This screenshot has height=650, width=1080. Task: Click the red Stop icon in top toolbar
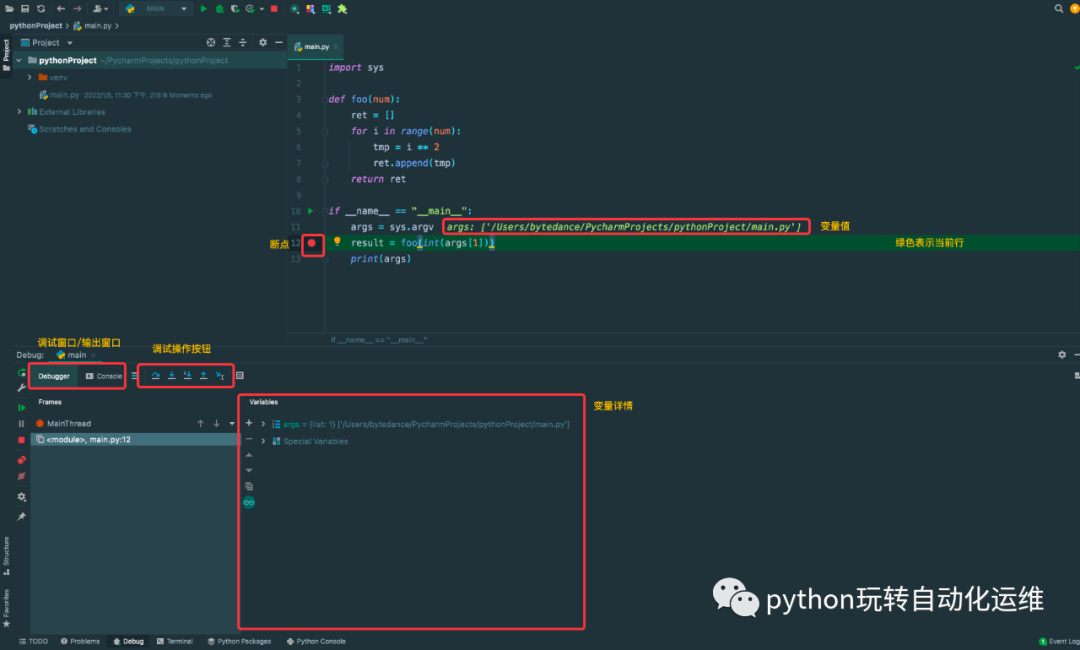click(x=274, y=9)
